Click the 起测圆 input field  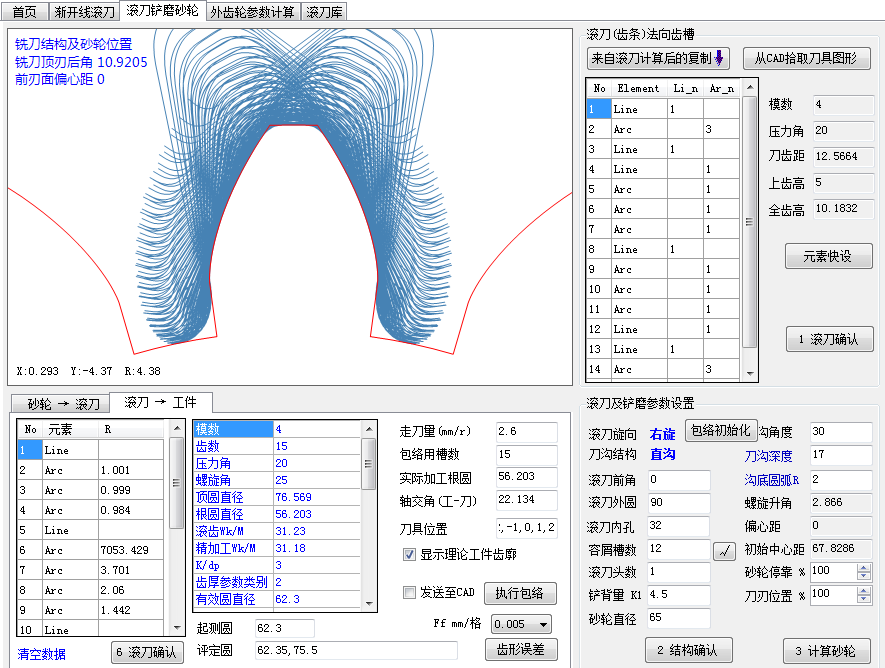[x=284, y=628]
